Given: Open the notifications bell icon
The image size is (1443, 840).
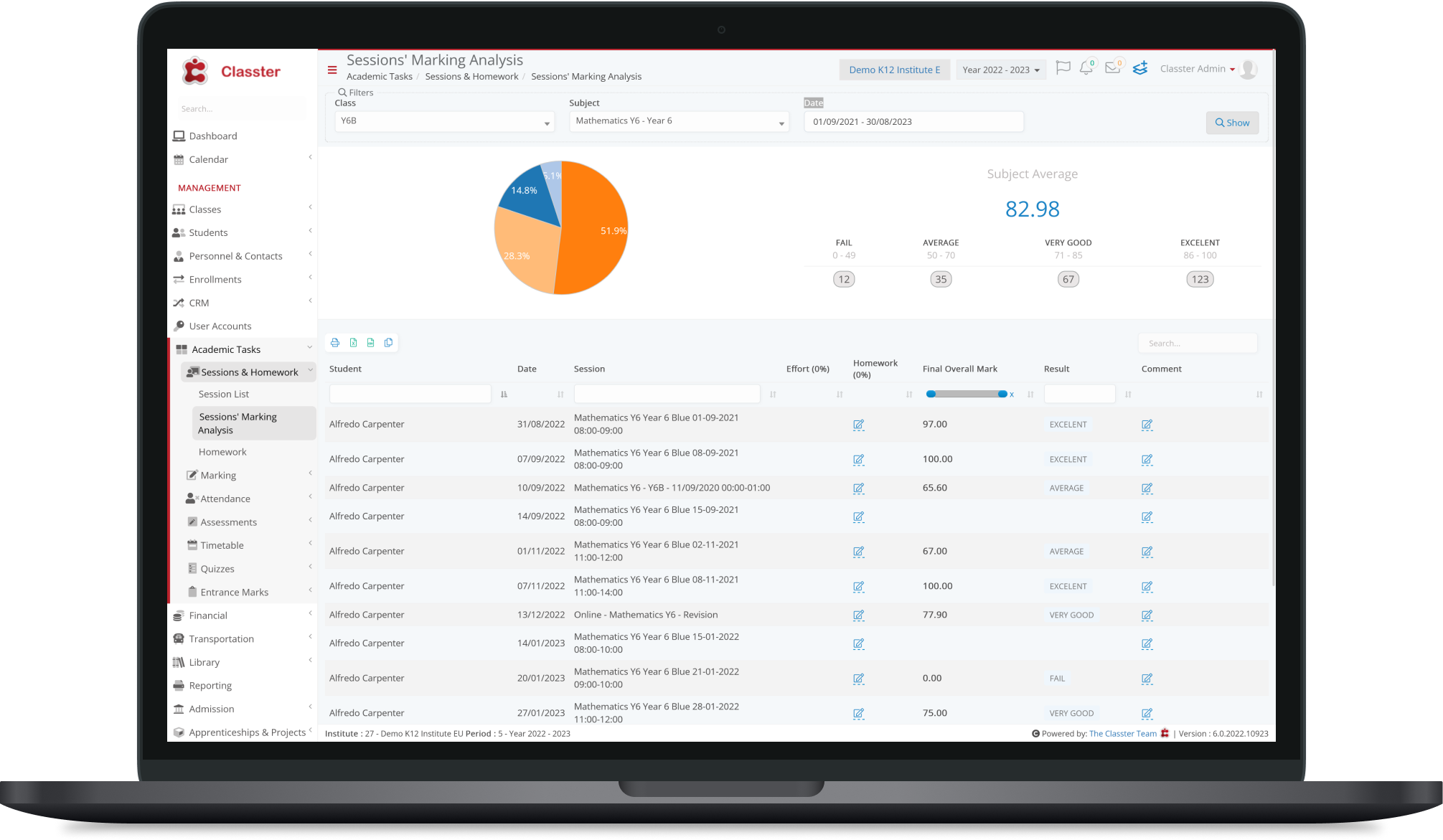Looking at the screenshot, I should [x=1086, y=69].
